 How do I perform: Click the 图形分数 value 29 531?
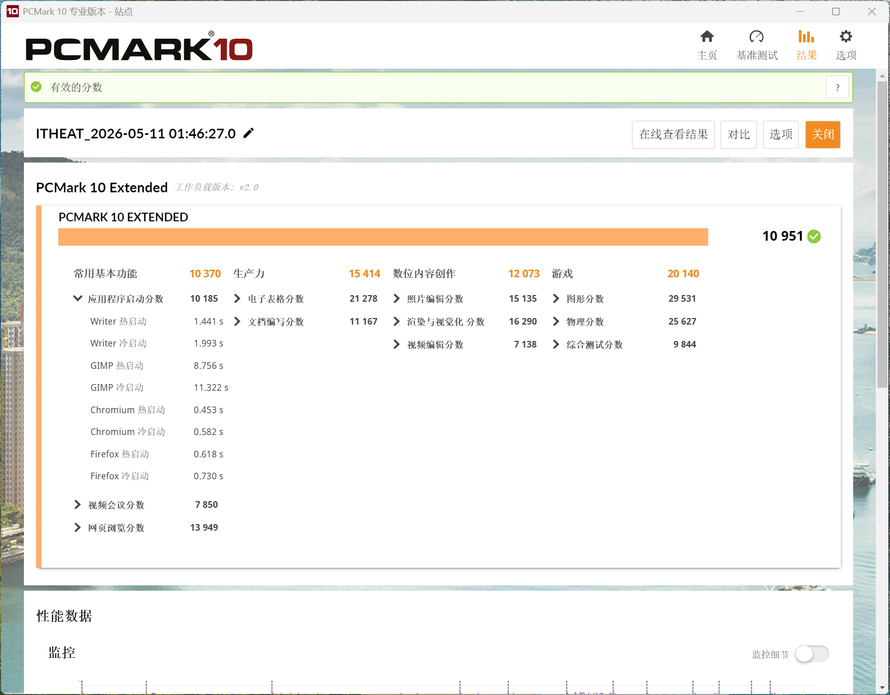click(x=682, y=299)
